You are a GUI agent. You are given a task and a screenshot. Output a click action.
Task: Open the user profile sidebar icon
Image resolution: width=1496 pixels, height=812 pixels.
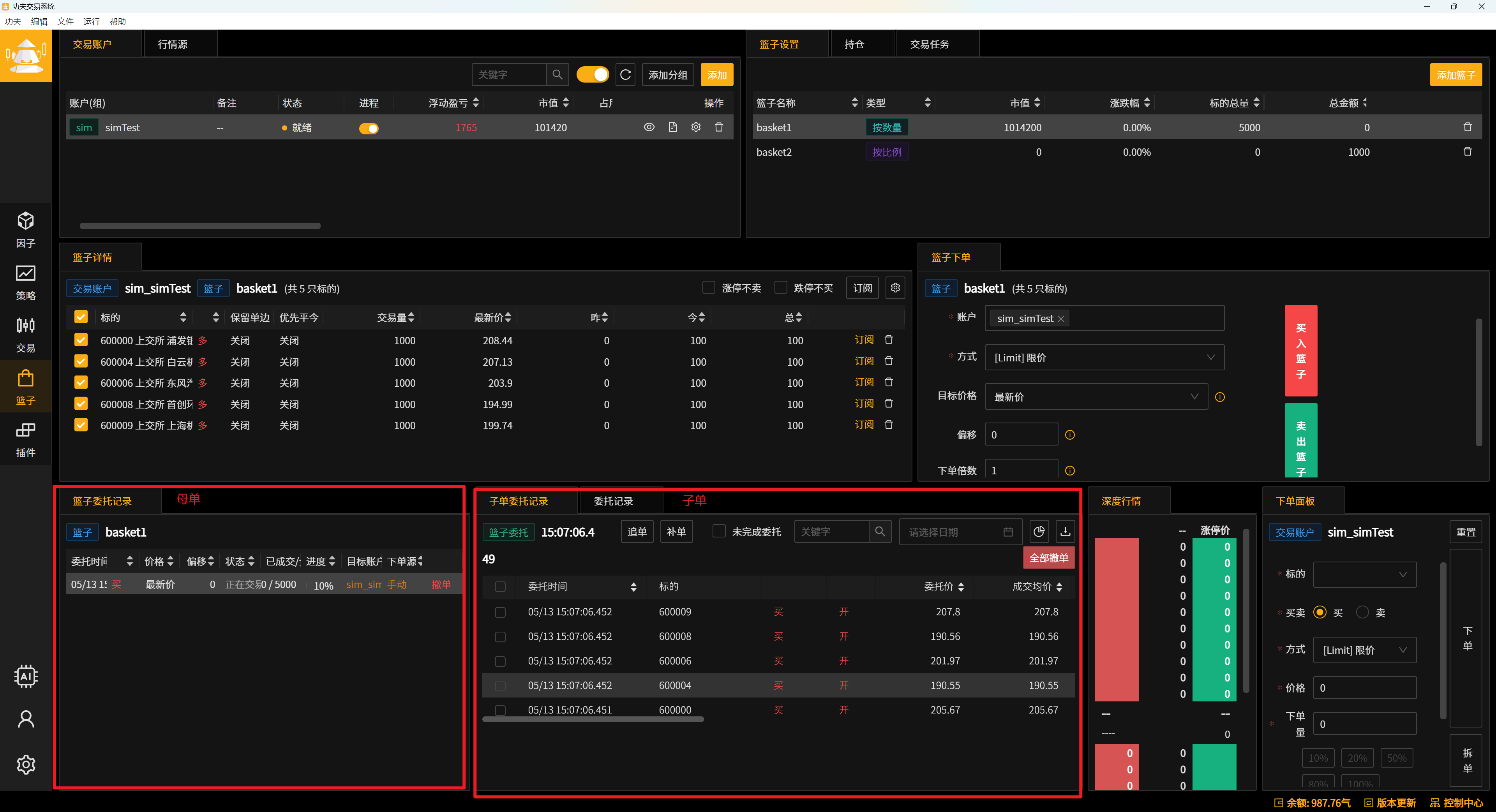click(x=26, y=720)
